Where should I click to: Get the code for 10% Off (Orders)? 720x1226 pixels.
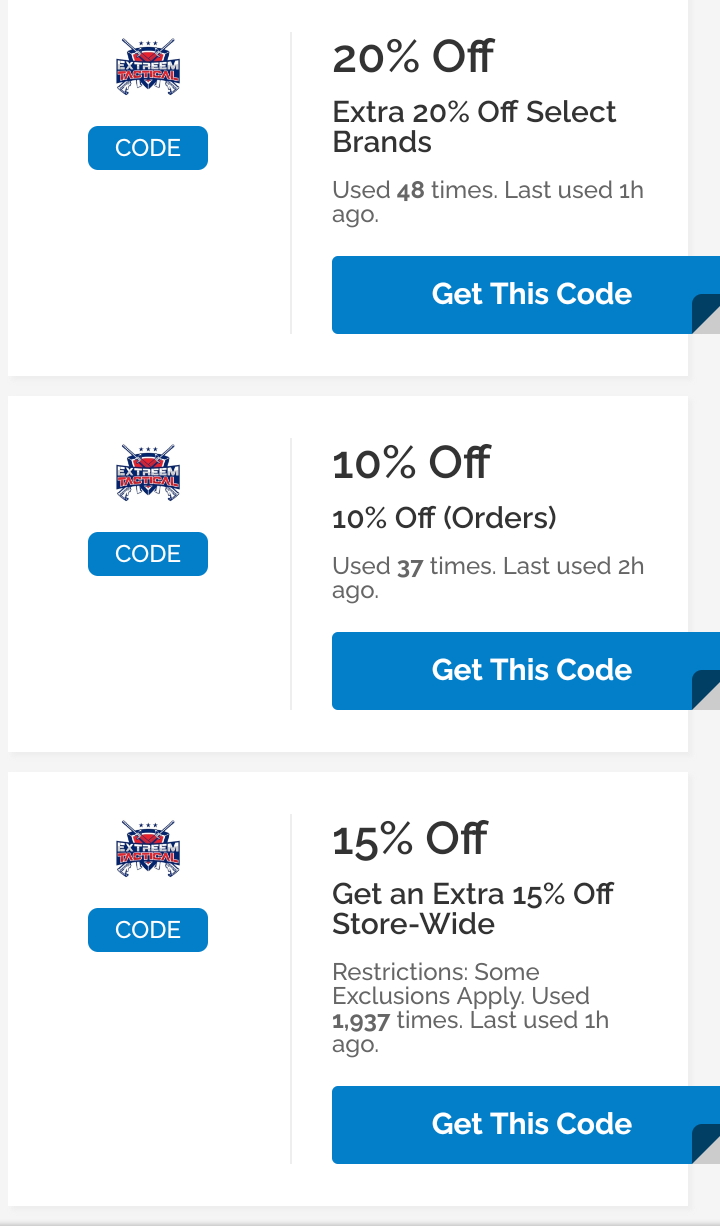pyautogui.click(x=526, y=671)
